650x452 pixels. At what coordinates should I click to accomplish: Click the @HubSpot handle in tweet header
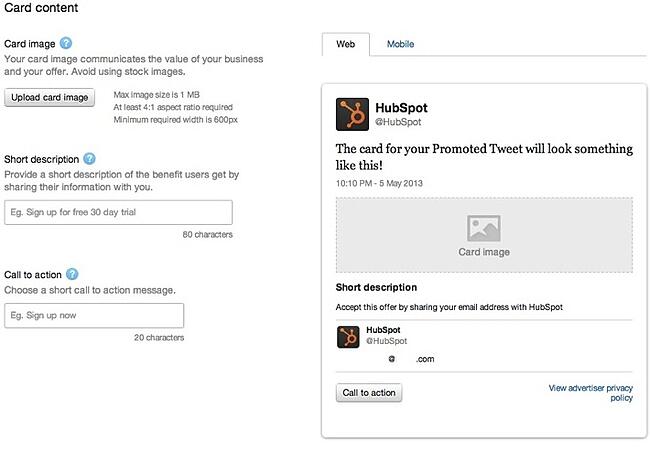398,123
